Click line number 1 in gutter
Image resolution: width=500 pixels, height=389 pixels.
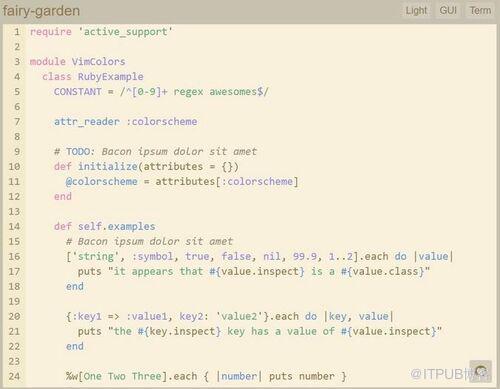(17, 32)
